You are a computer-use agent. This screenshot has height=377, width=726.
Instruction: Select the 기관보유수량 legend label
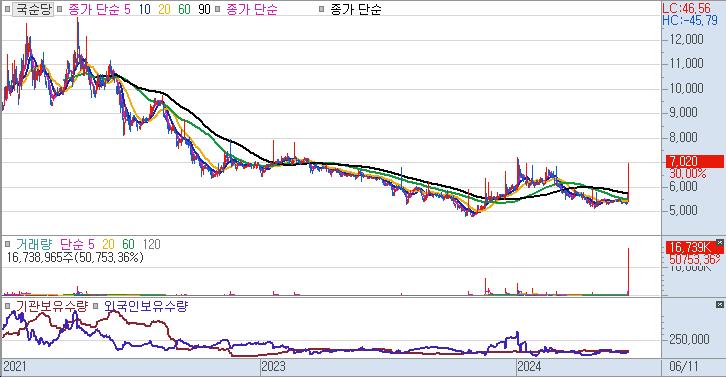click(51, 306)
